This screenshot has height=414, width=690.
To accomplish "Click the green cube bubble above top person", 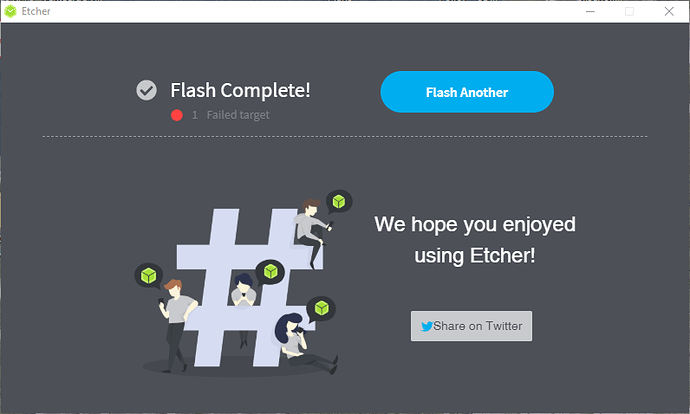I will [x=339, y=202].
